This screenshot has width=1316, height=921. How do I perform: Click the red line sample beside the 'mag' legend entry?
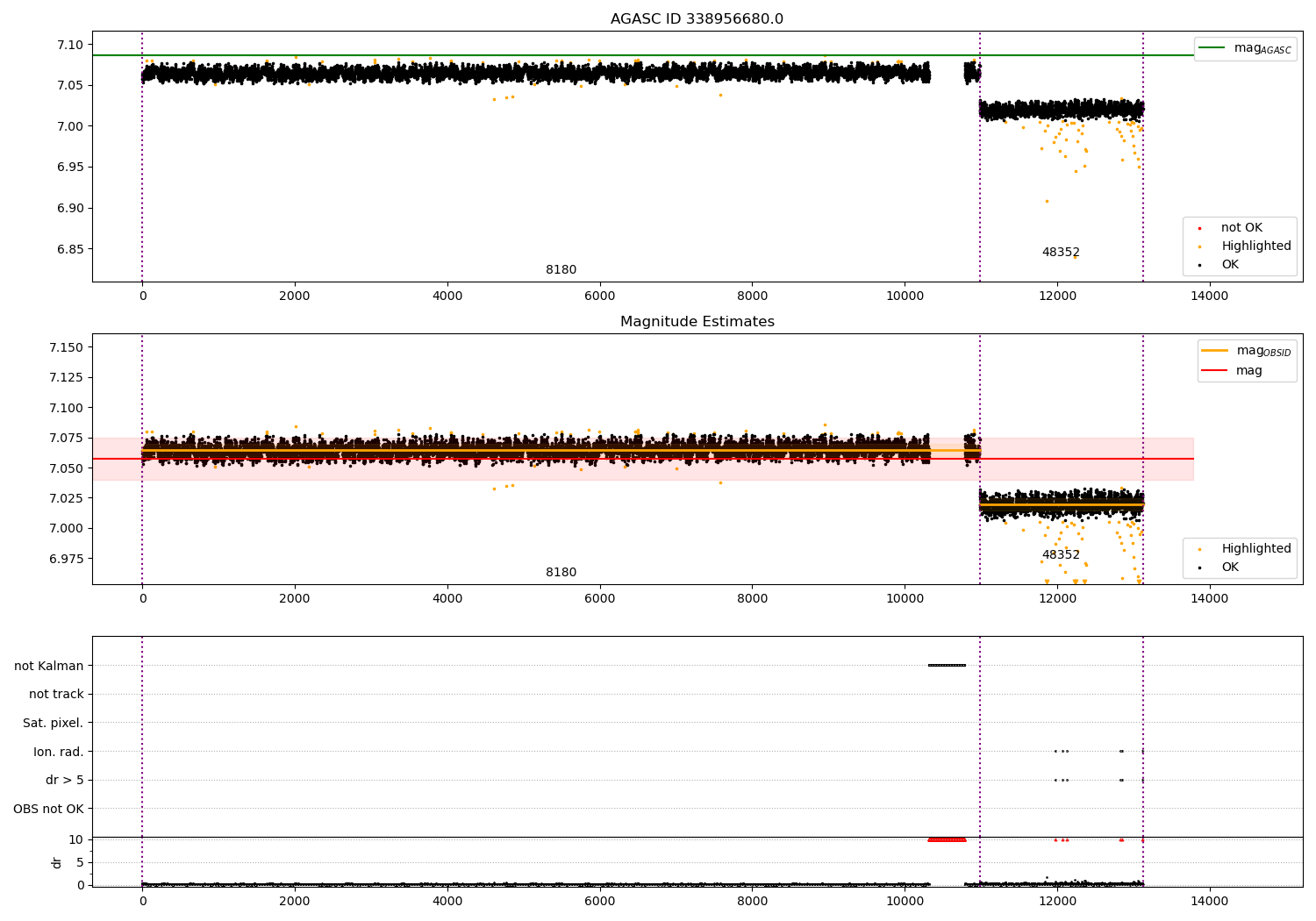pos(1214,371)
